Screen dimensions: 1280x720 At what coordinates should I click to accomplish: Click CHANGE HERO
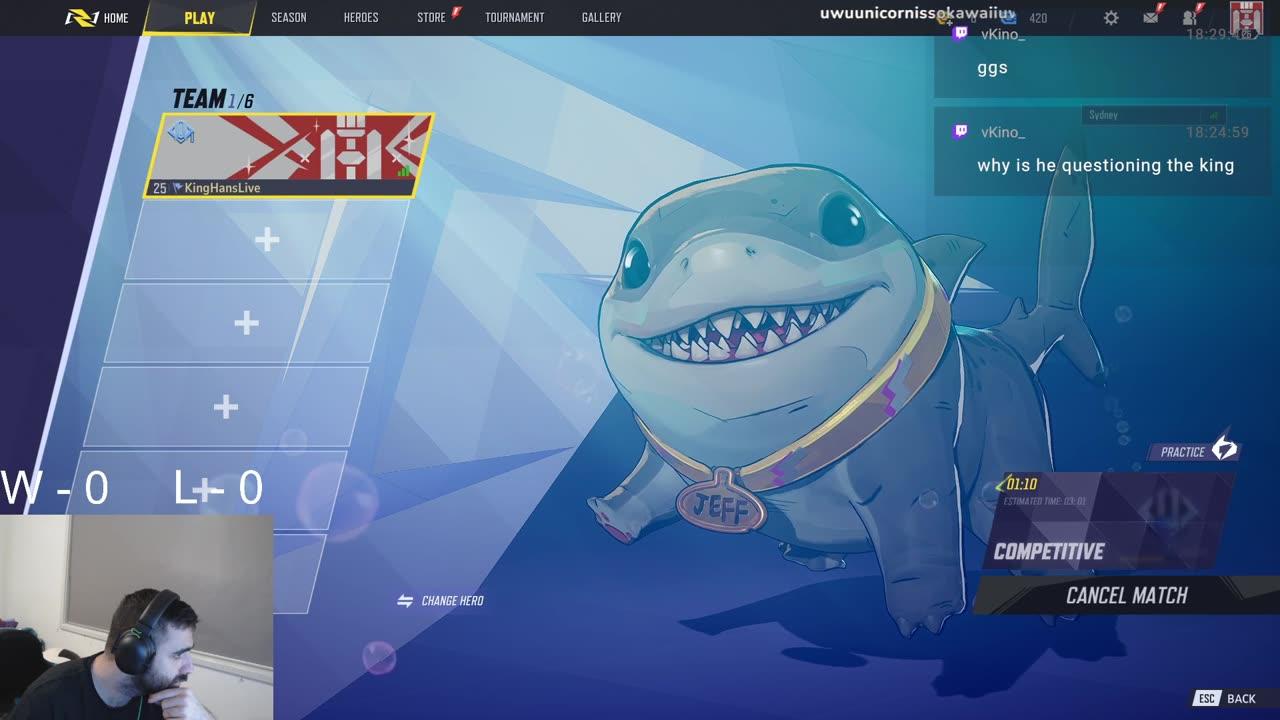[441, 601]
